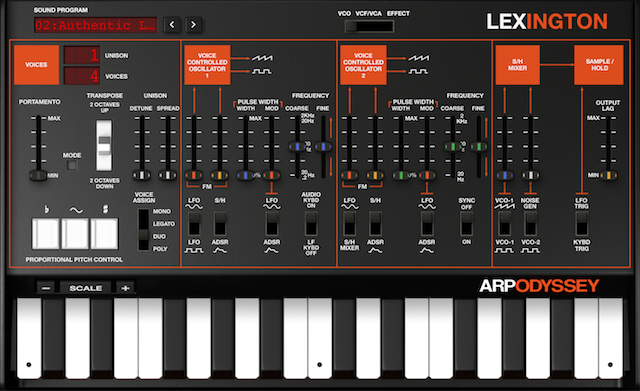
Task: Click the VOICES count display showing 4
Action: pos(82,76)
